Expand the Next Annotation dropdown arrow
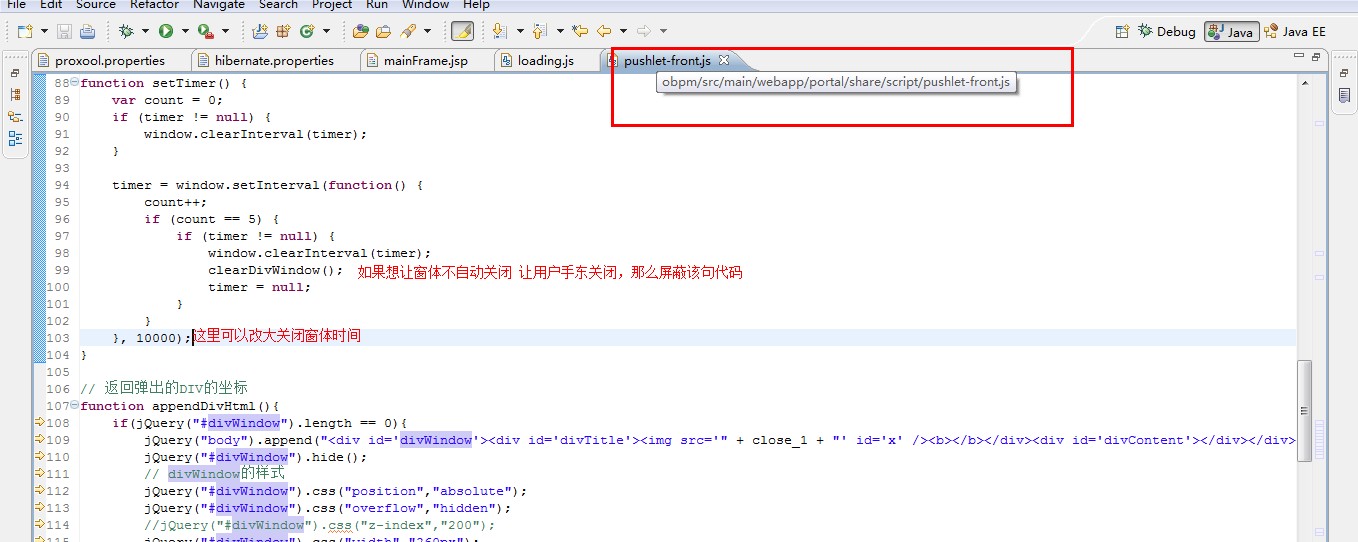Screen dimensions: 1358x542 (x=518, y=32)
